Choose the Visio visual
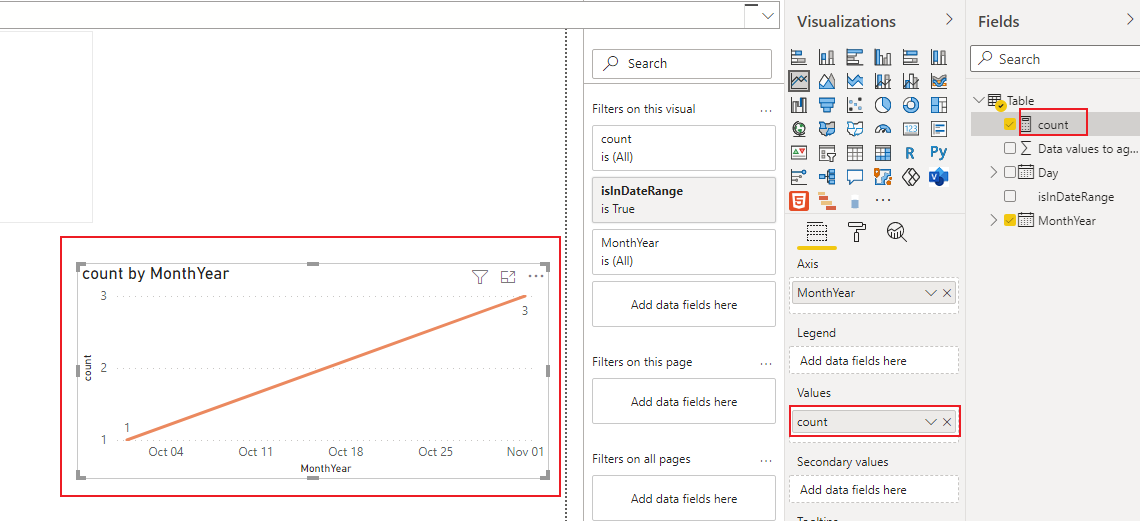The width and height of the screenshot is (1140, 521). coord(939,177)
